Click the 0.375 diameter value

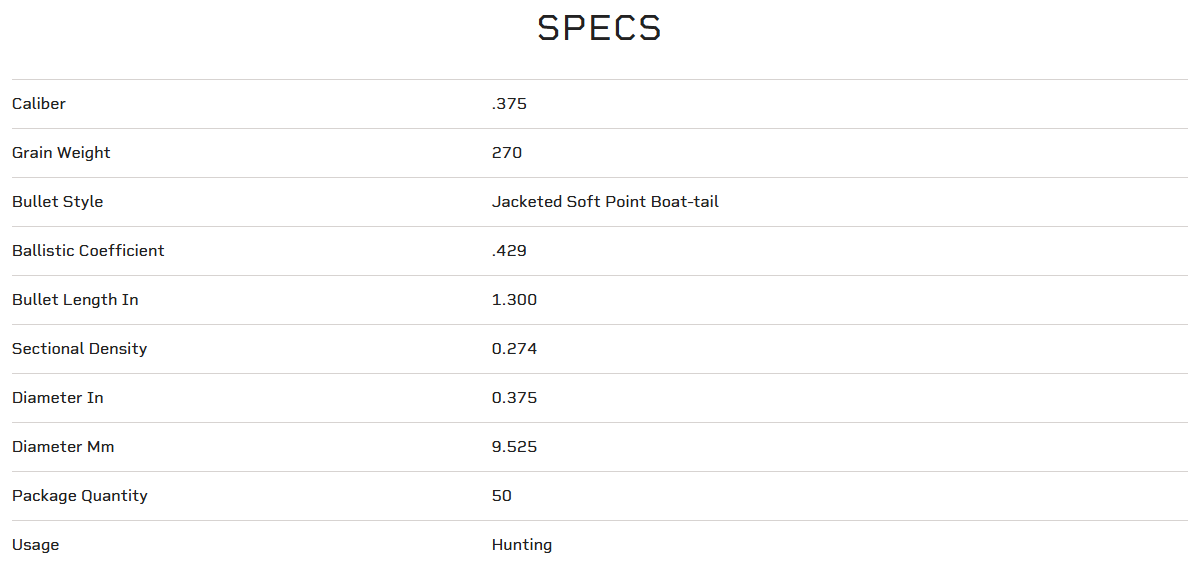pyautogui.click(x=514, y=398)
